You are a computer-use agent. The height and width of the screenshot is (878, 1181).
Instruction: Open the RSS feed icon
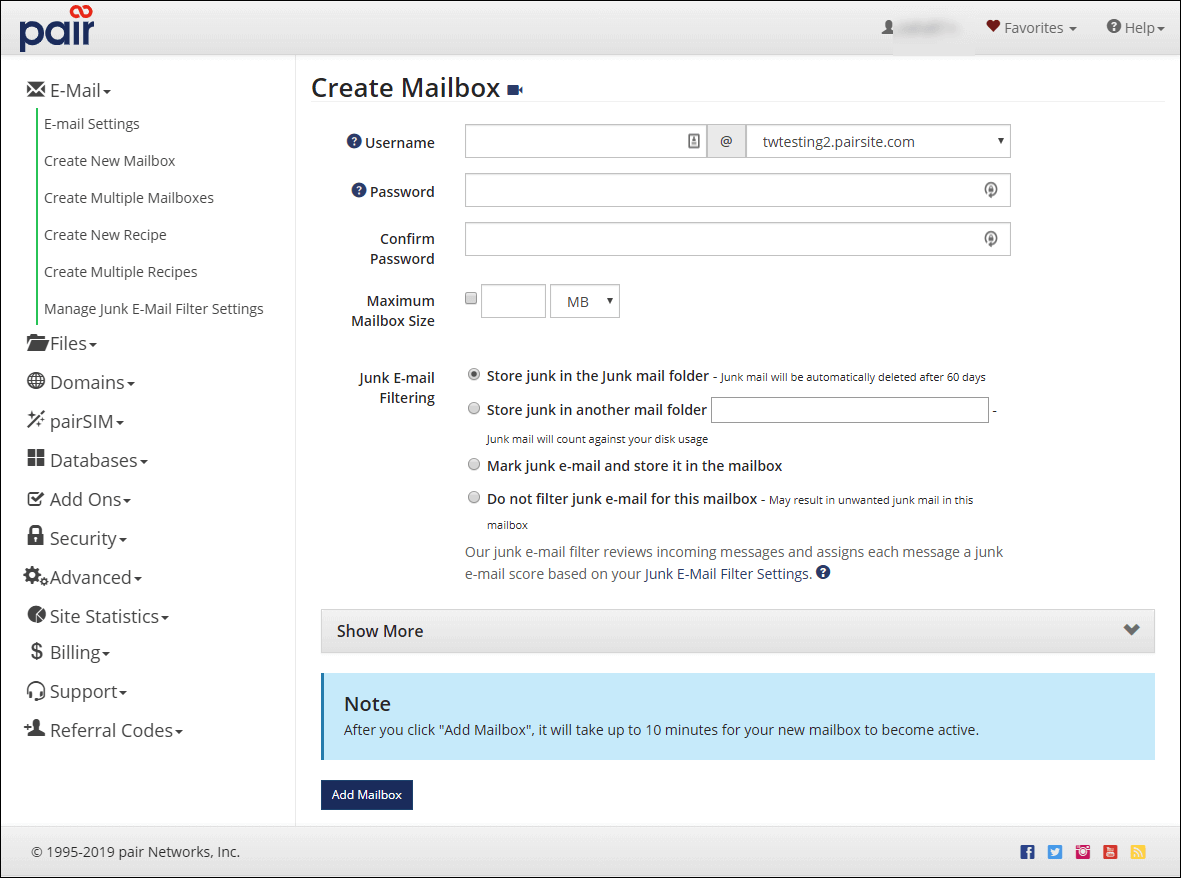tap(1138, 852)
